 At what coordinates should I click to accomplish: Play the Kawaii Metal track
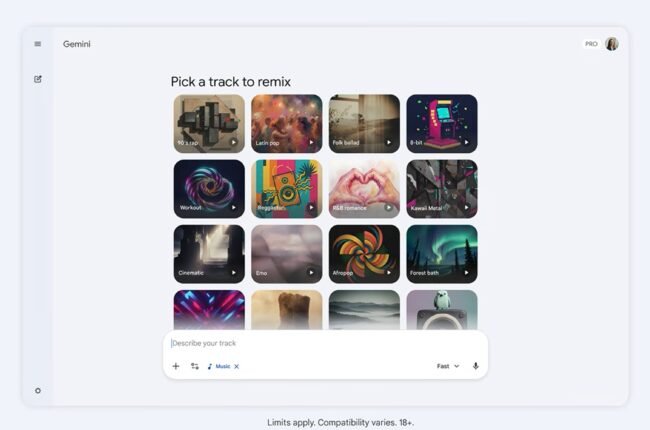(x=466, y=207)
